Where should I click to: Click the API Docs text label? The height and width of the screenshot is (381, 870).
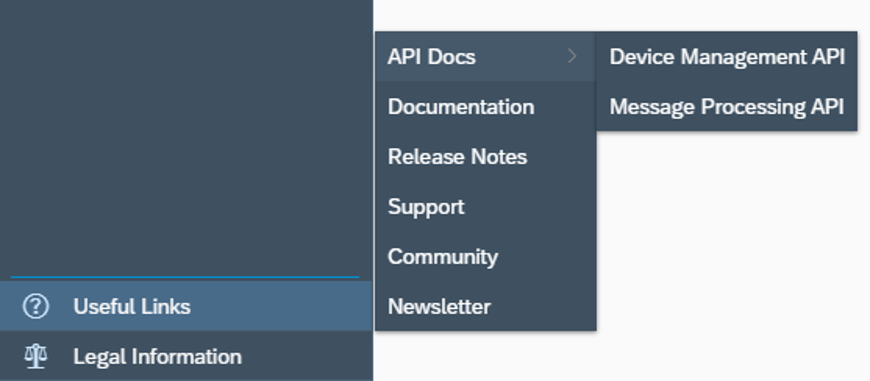point(432,57)
